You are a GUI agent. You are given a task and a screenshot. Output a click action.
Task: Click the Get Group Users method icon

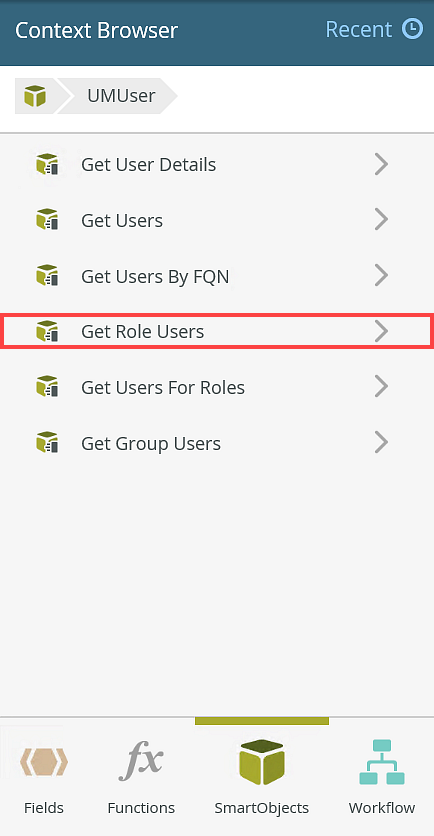pyautogui.click(x=47, y=443)
